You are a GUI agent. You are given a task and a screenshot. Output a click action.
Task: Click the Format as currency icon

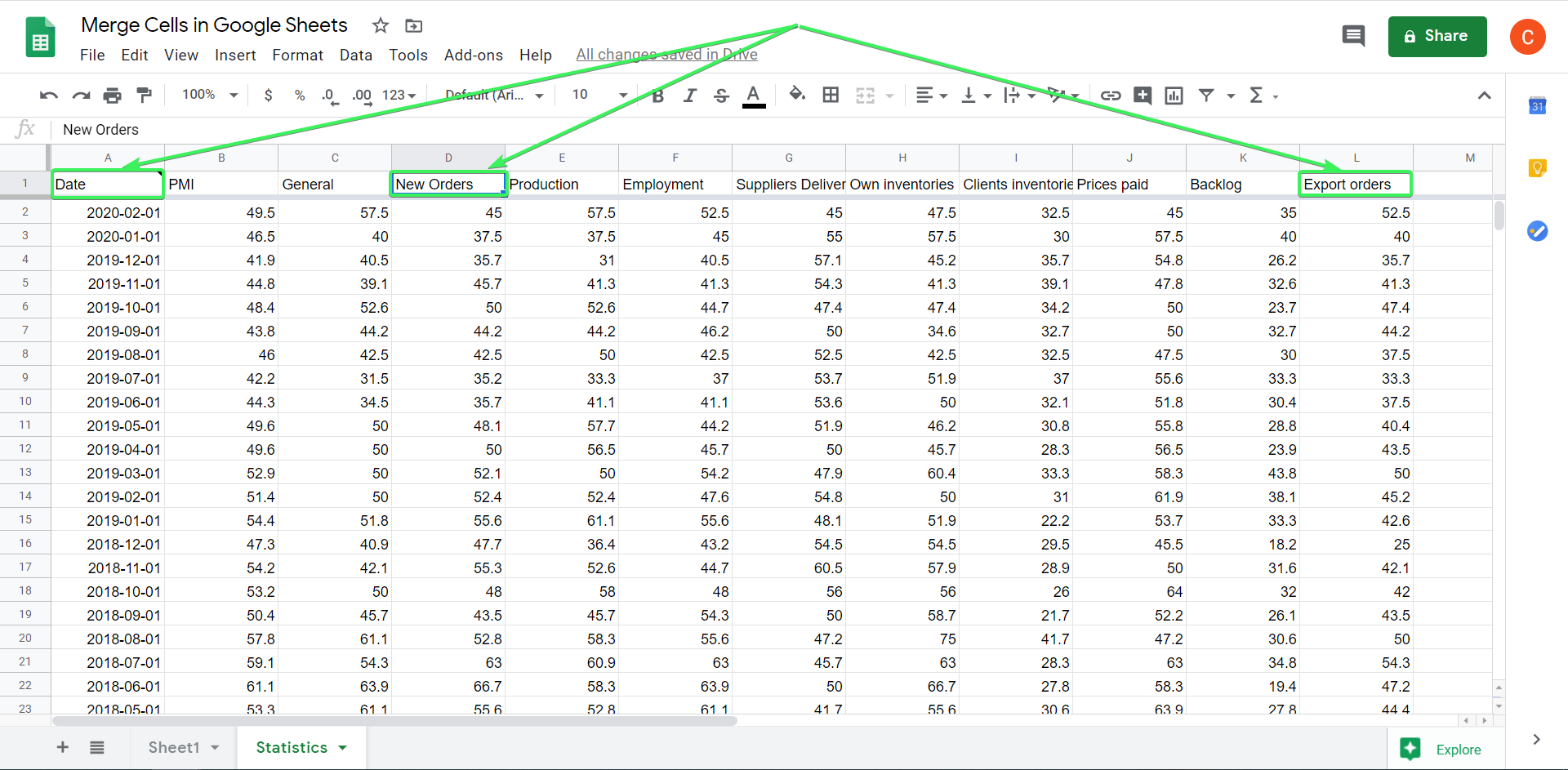[x=269, y=95]
